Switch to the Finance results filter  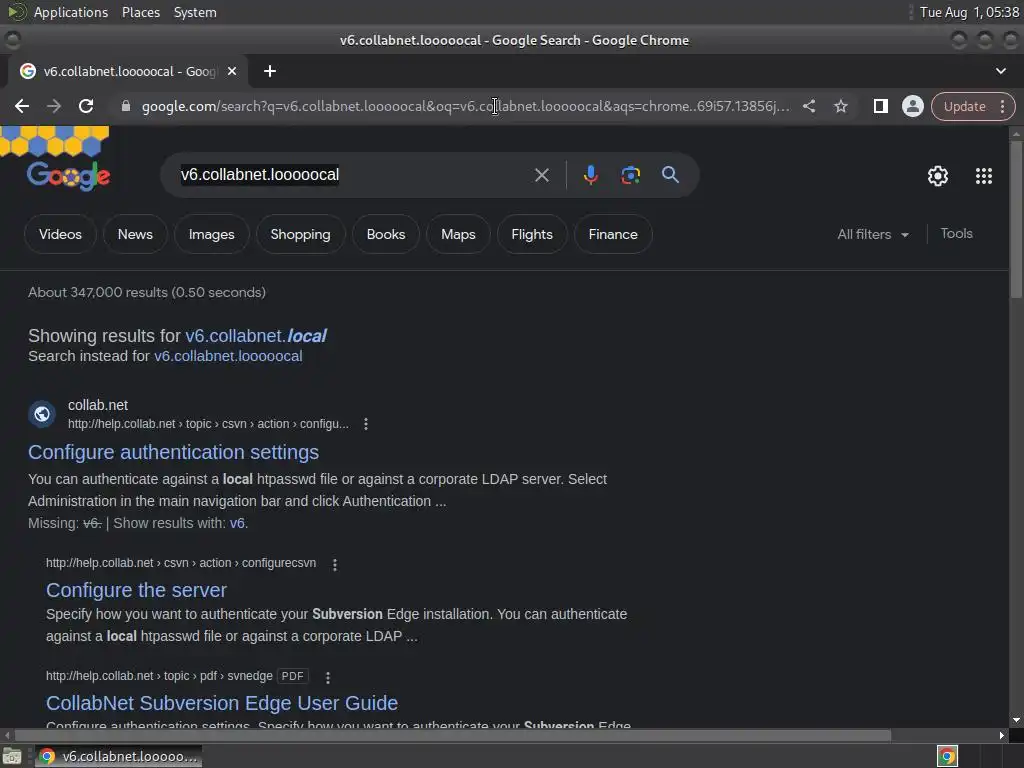tap(613, 234)
